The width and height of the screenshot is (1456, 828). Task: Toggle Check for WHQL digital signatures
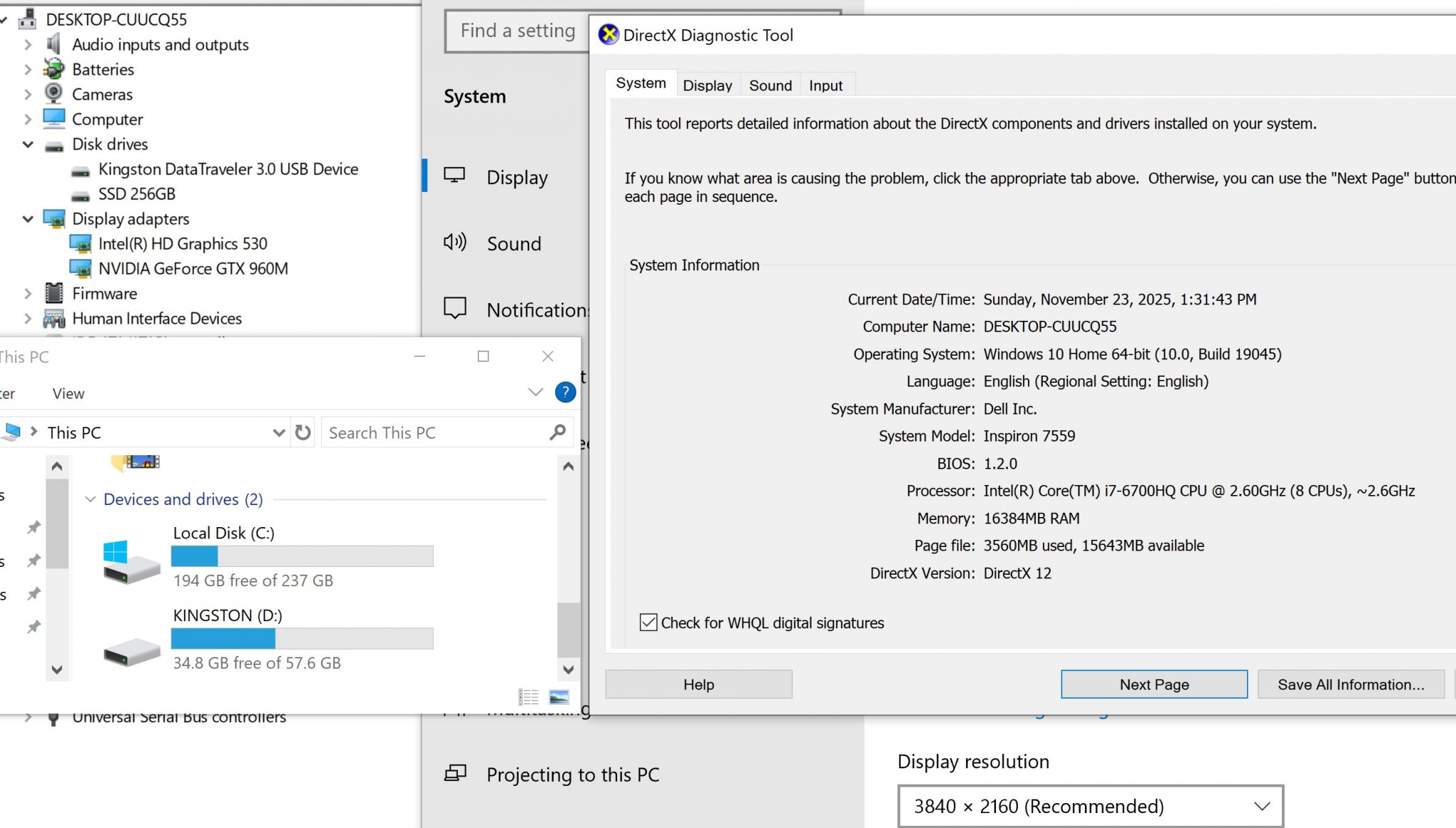pos(648,622)
